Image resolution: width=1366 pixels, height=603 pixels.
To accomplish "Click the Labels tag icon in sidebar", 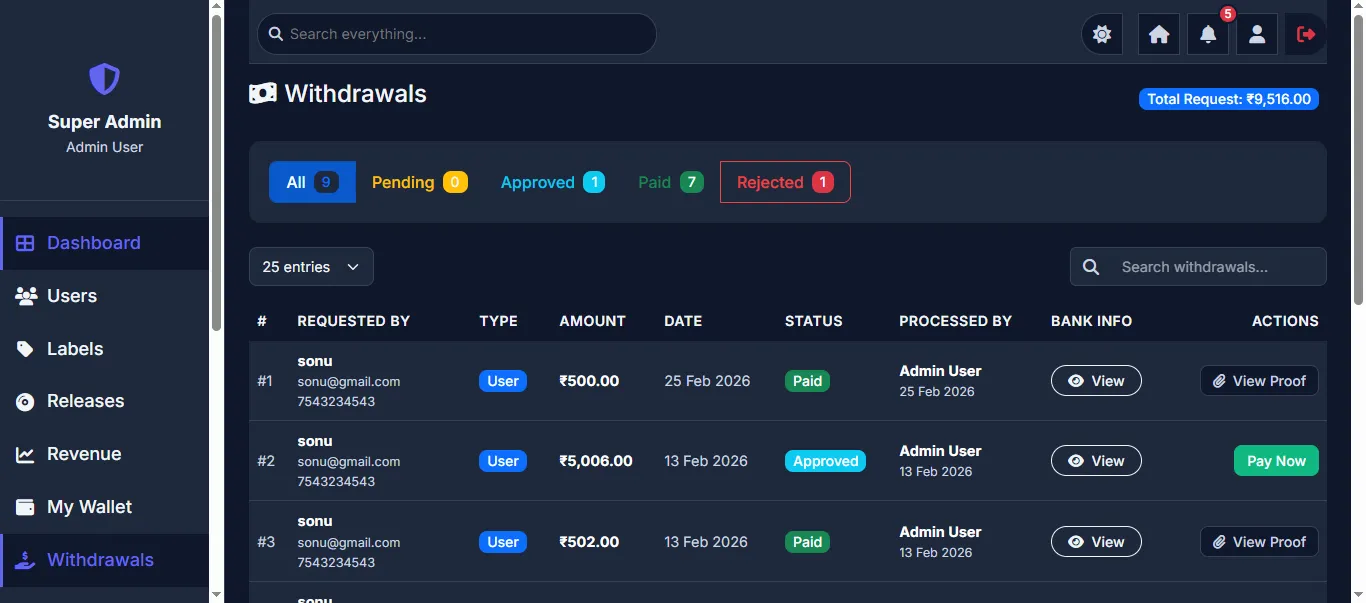I will (x=25, y=349).
